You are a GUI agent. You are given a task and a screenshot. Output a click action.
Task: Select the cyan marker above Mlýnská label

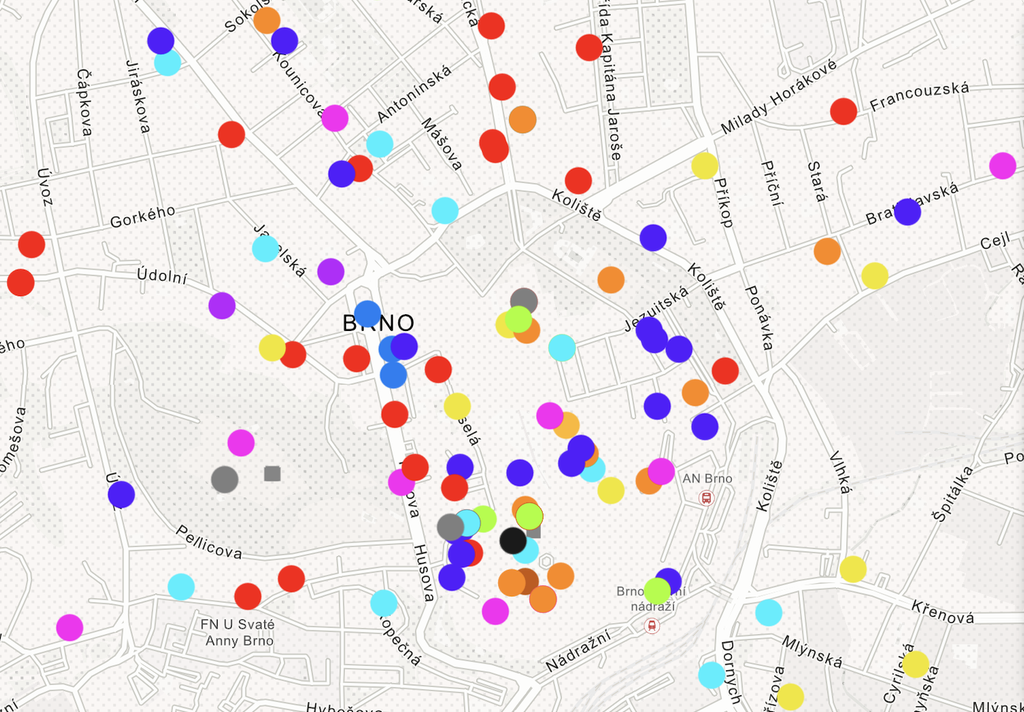point(768,612)
